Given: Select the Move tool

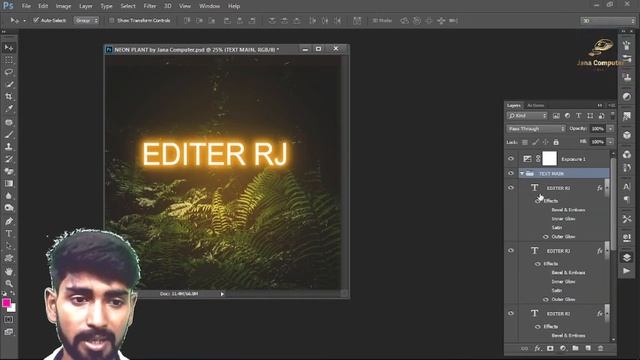Looking at the screenshot, I should point(9,48).
